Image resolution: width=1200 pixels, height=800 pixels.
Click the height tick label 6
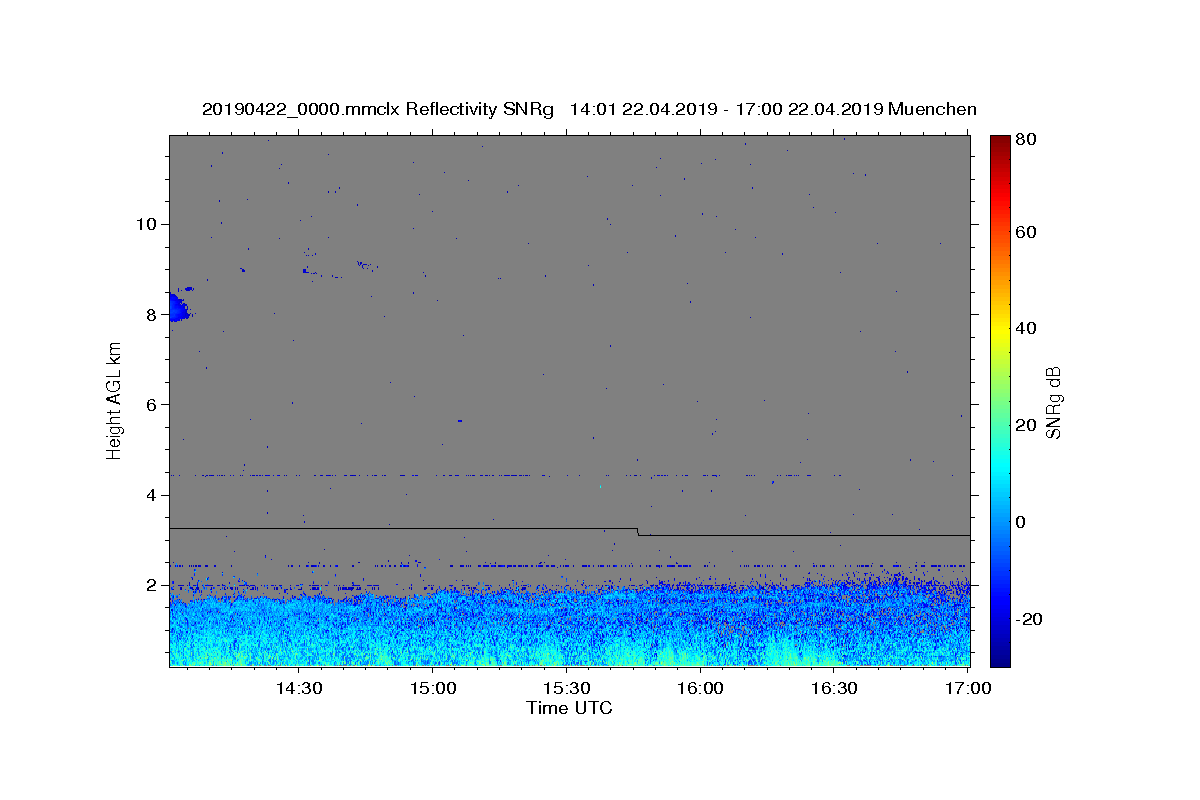tap(151, 405)
